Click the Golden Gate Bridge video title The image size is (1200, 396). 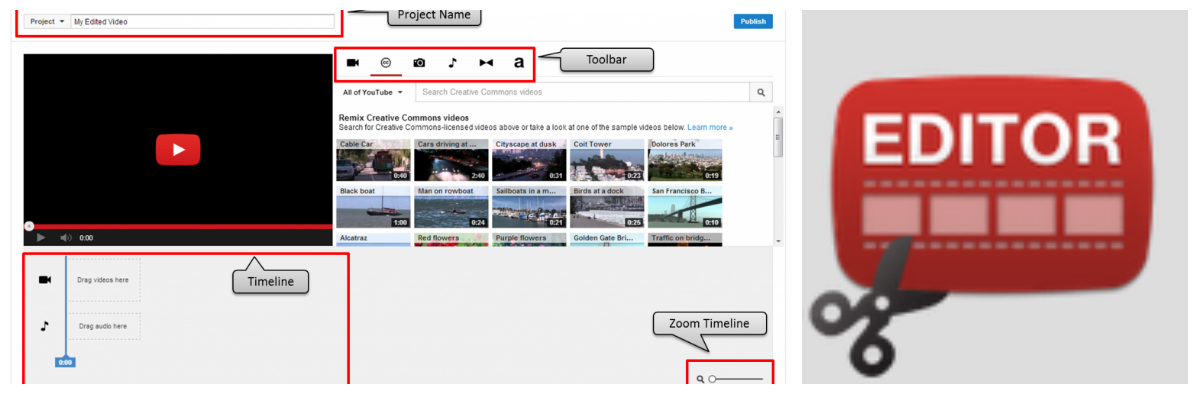click(x=604, y=238)
